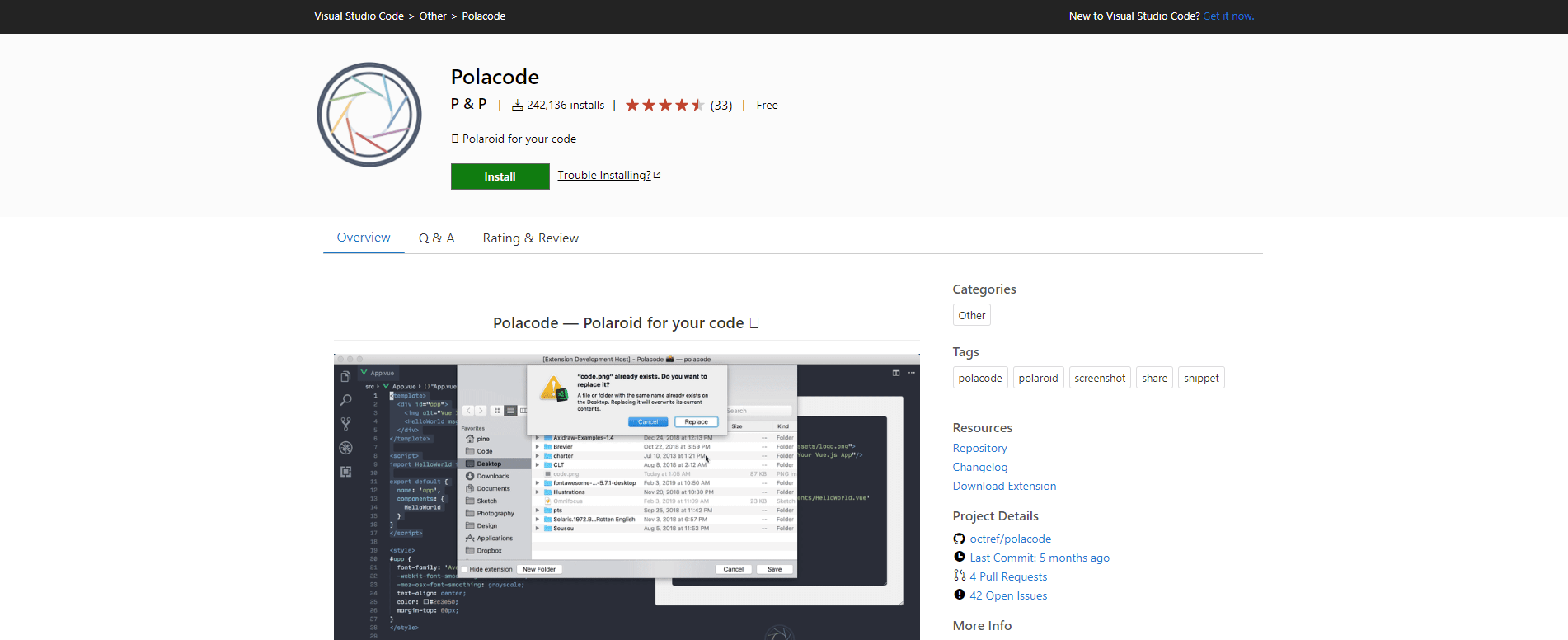The image size is (1568, 640).
Task: Open the Trouble Installing link
Action: click(x=604, y=175)
